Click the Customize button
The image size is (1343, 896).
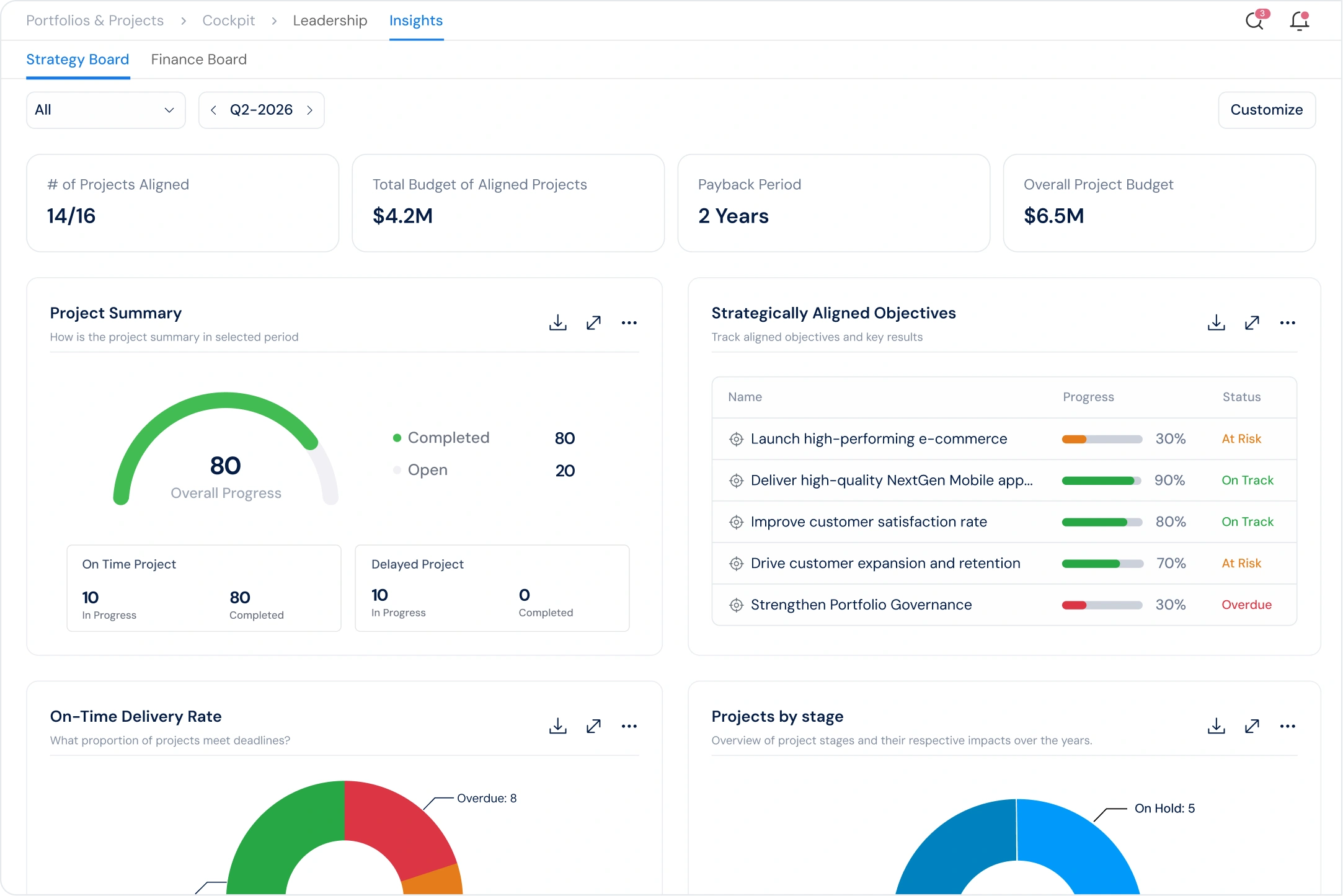pos(1266,110)
